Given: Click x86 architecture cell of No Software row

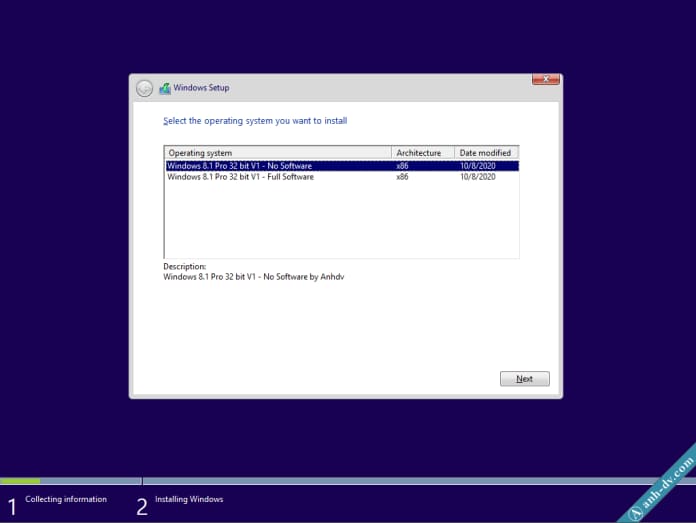Looking at the screenshot, I should (403, 166).
